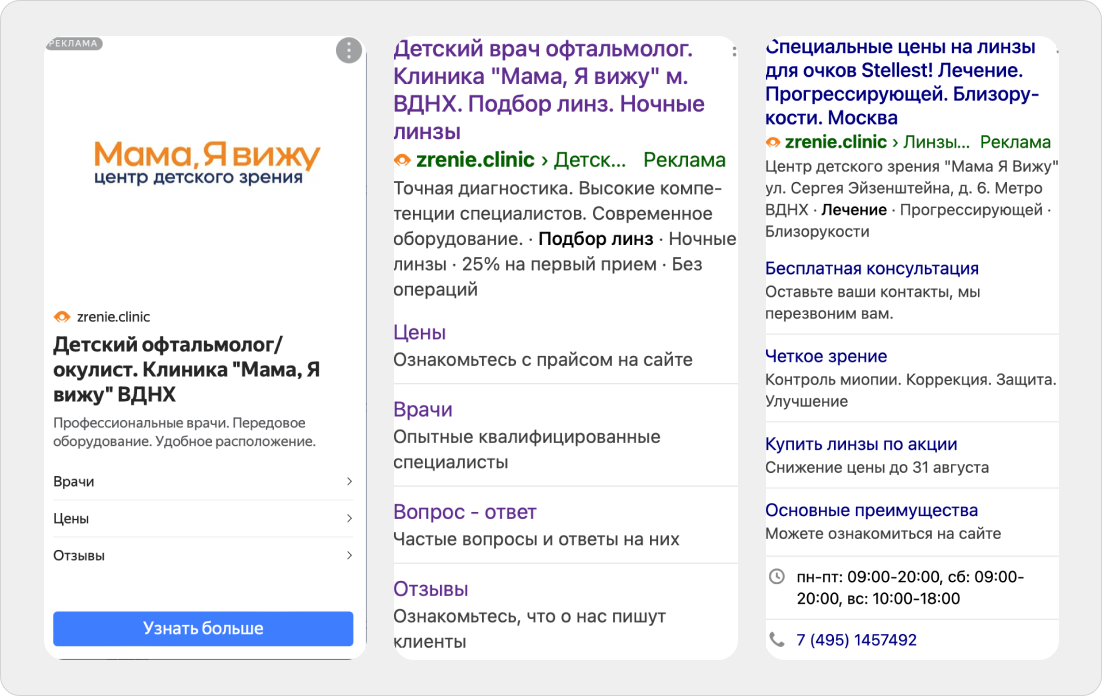Expand the Цены row chevron in the first card
This screenshot has width=1102, height=696.
(349, 518)
